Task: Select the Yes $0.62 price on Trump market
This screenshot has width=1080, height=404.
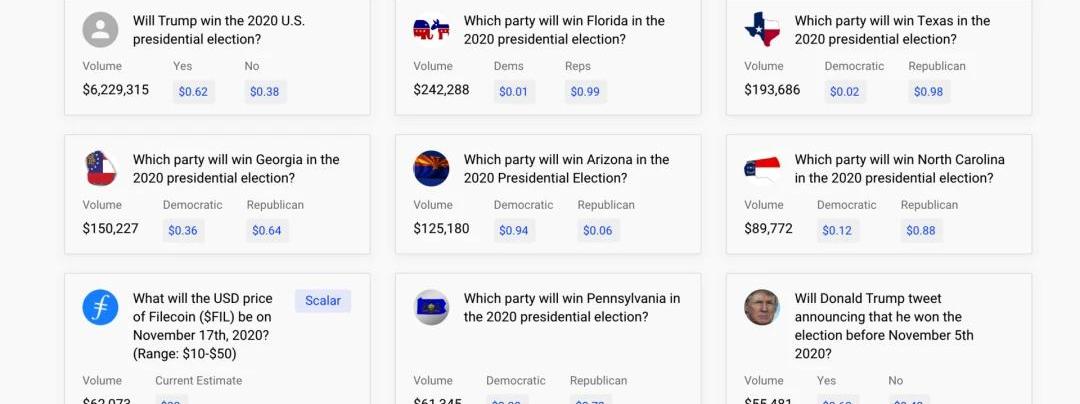Action: (193, 92)
